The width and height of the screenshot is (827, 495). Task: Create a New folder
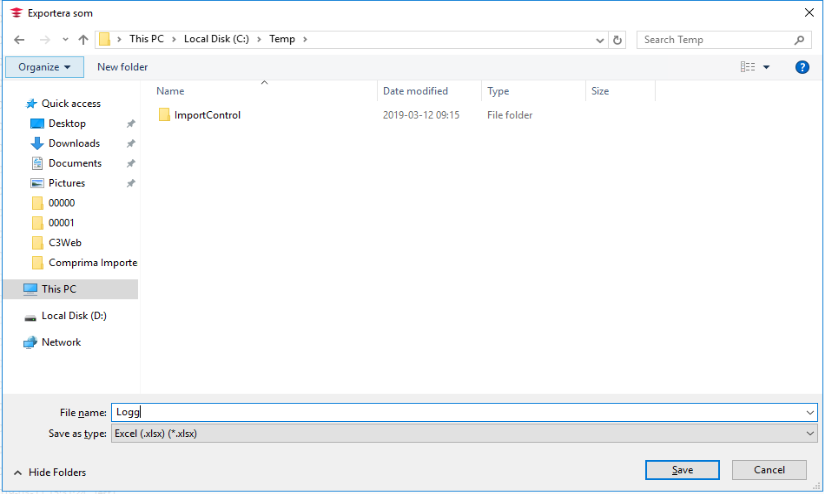(122, 67)
